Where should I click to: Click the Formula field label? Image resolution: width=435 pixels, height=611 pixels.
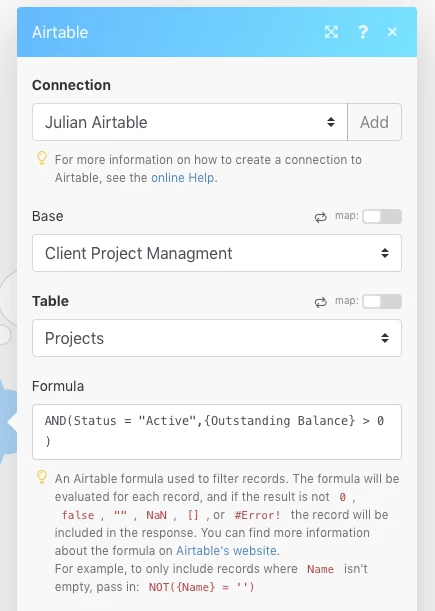pos(58,386)
